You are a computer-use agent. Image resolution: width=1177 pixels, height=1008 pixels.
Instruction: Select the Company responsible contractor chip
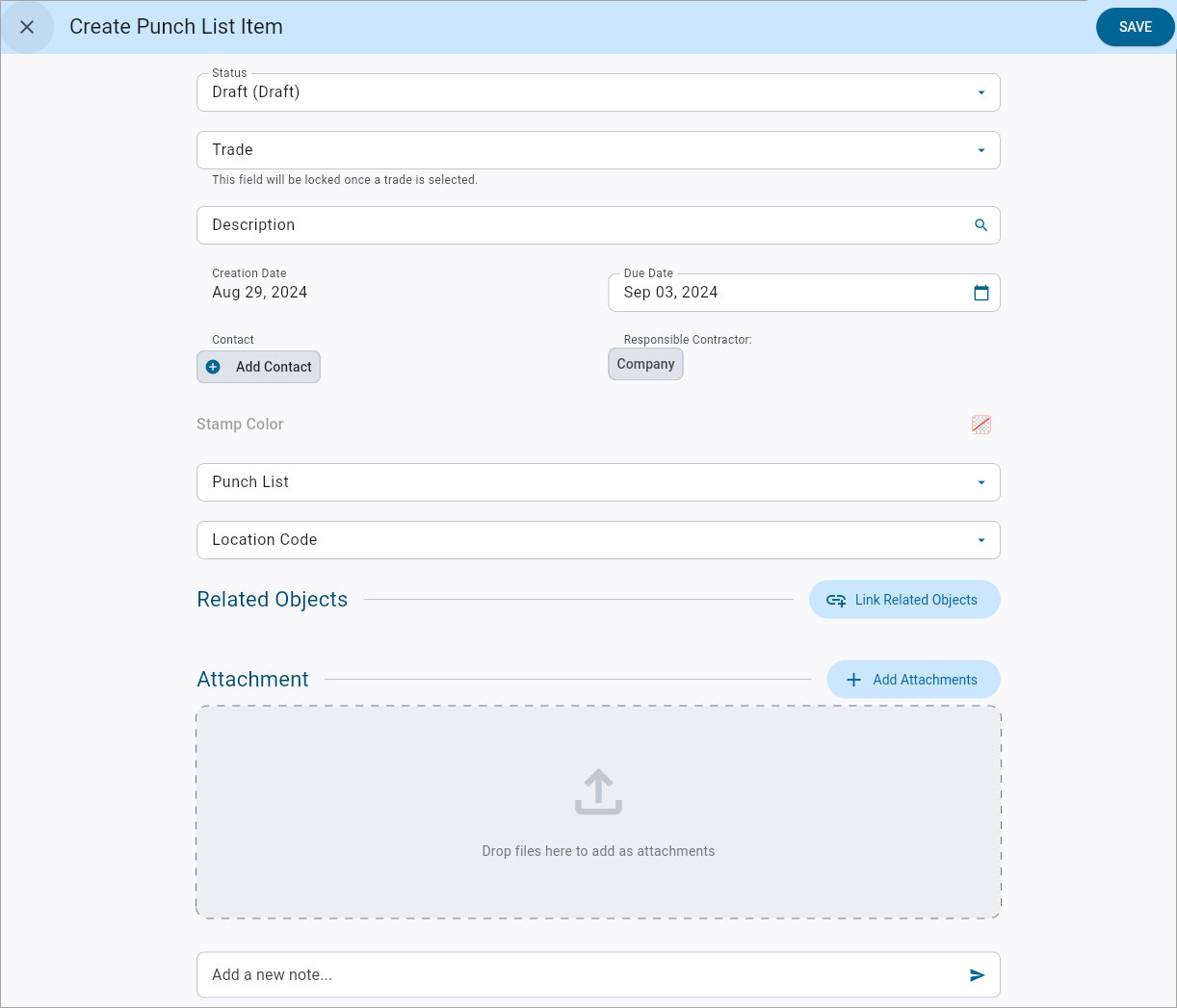click(x=645, y=364)
